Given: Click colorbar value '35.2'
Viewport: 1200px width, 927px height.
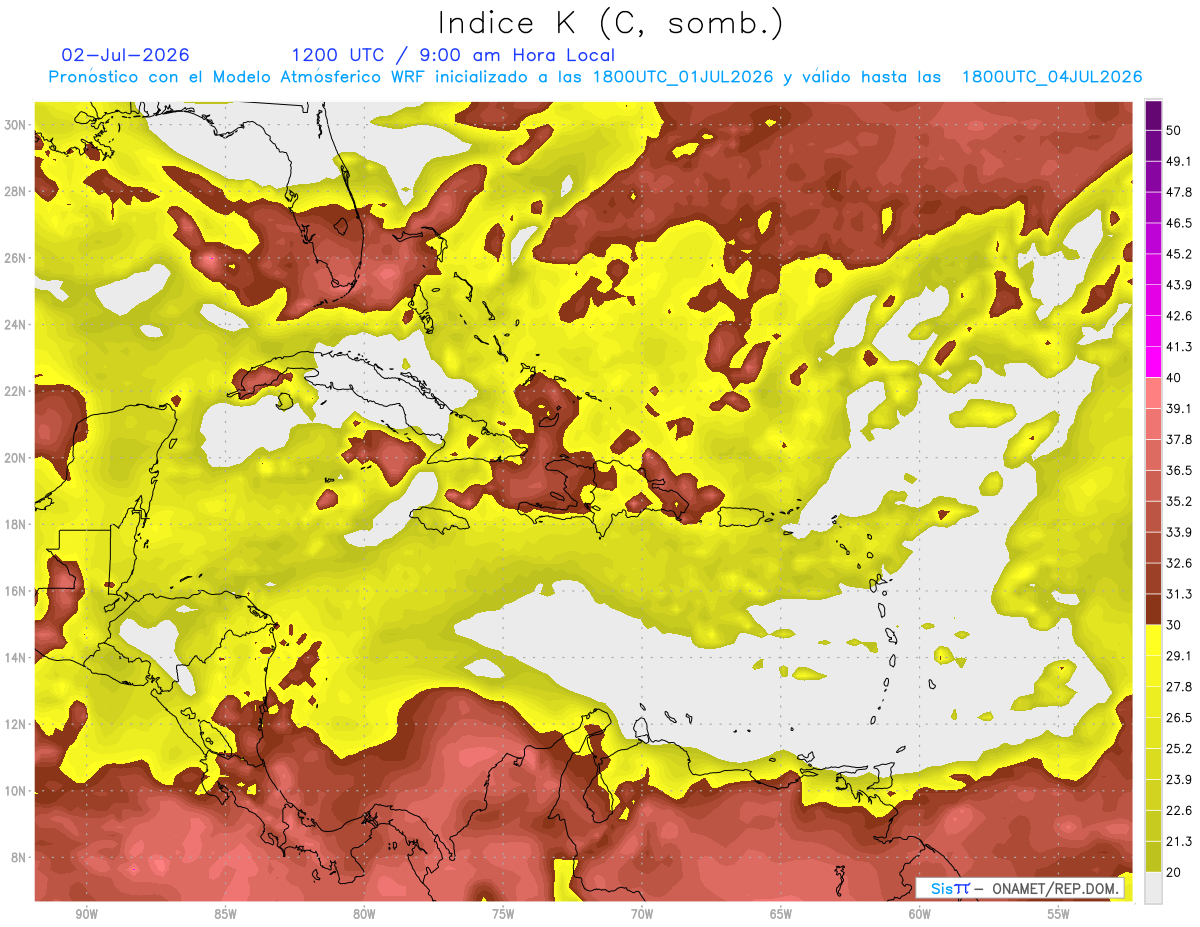Looking at the screenshot, I should (1179, 501).
